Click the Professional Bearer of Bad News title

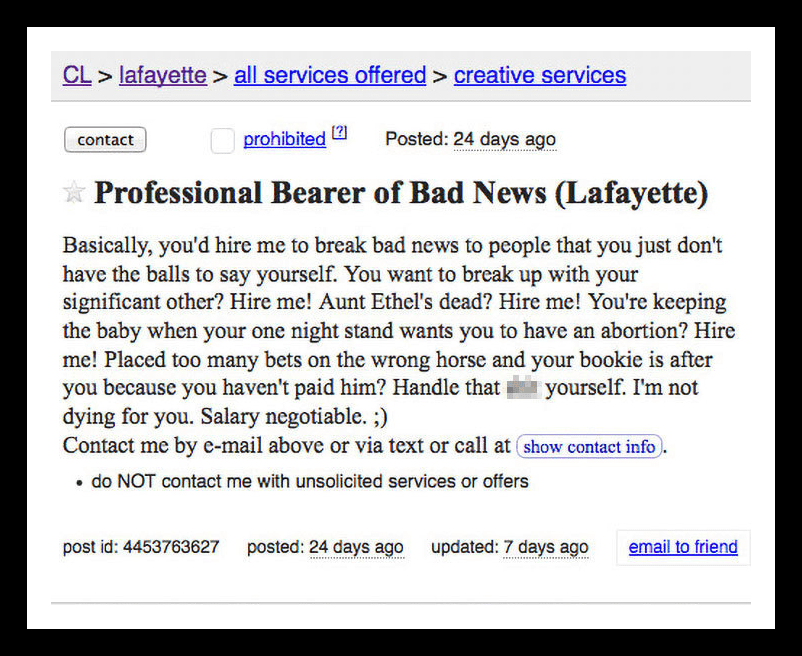pyautogui.click(x=400, y=193)
